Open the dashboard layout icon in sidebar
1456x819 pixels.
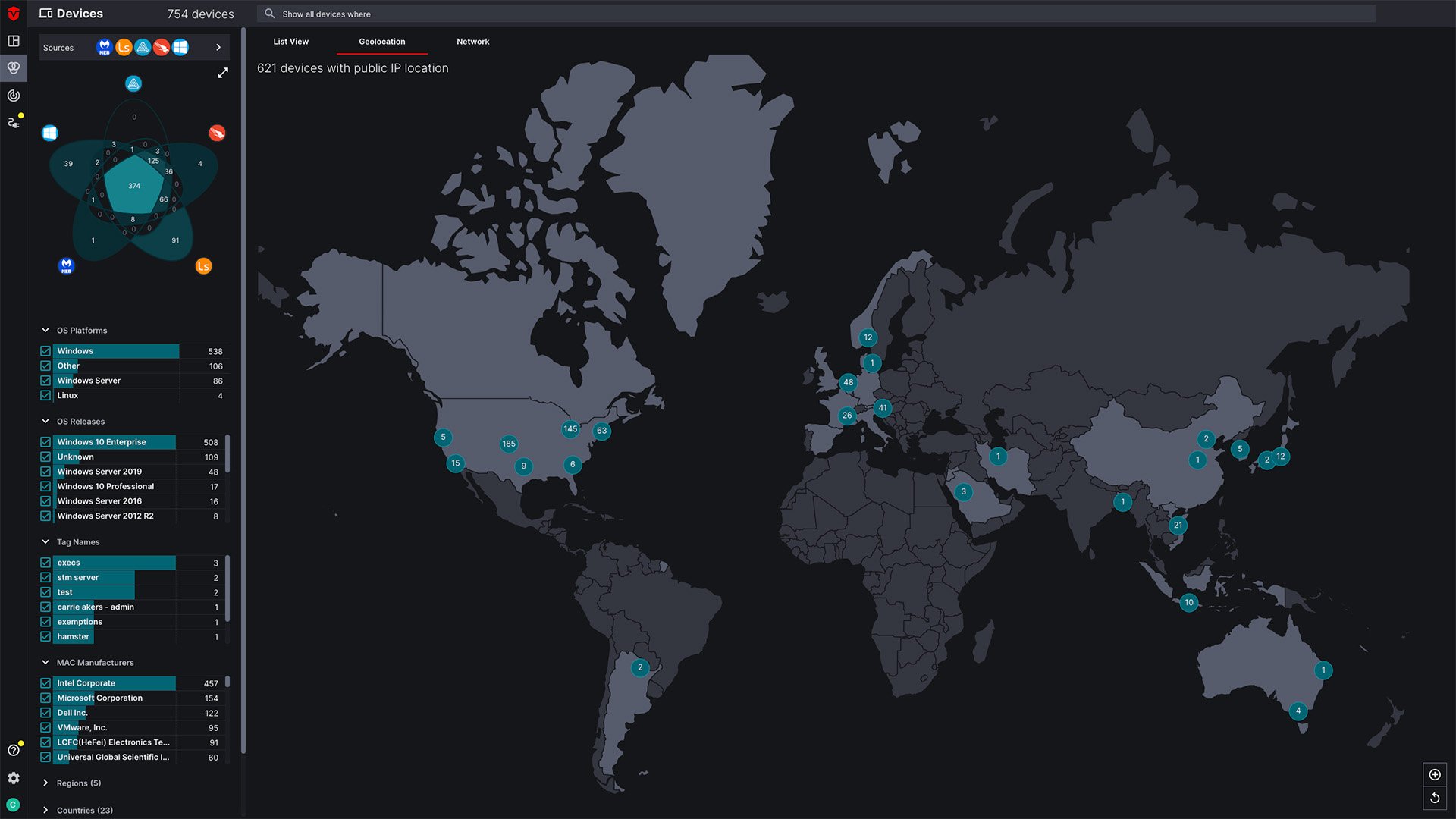pyautogui.click(x=14, y=41)
